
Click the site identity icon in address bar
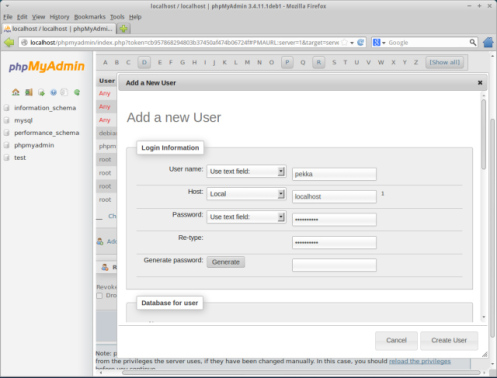point(24,43)
